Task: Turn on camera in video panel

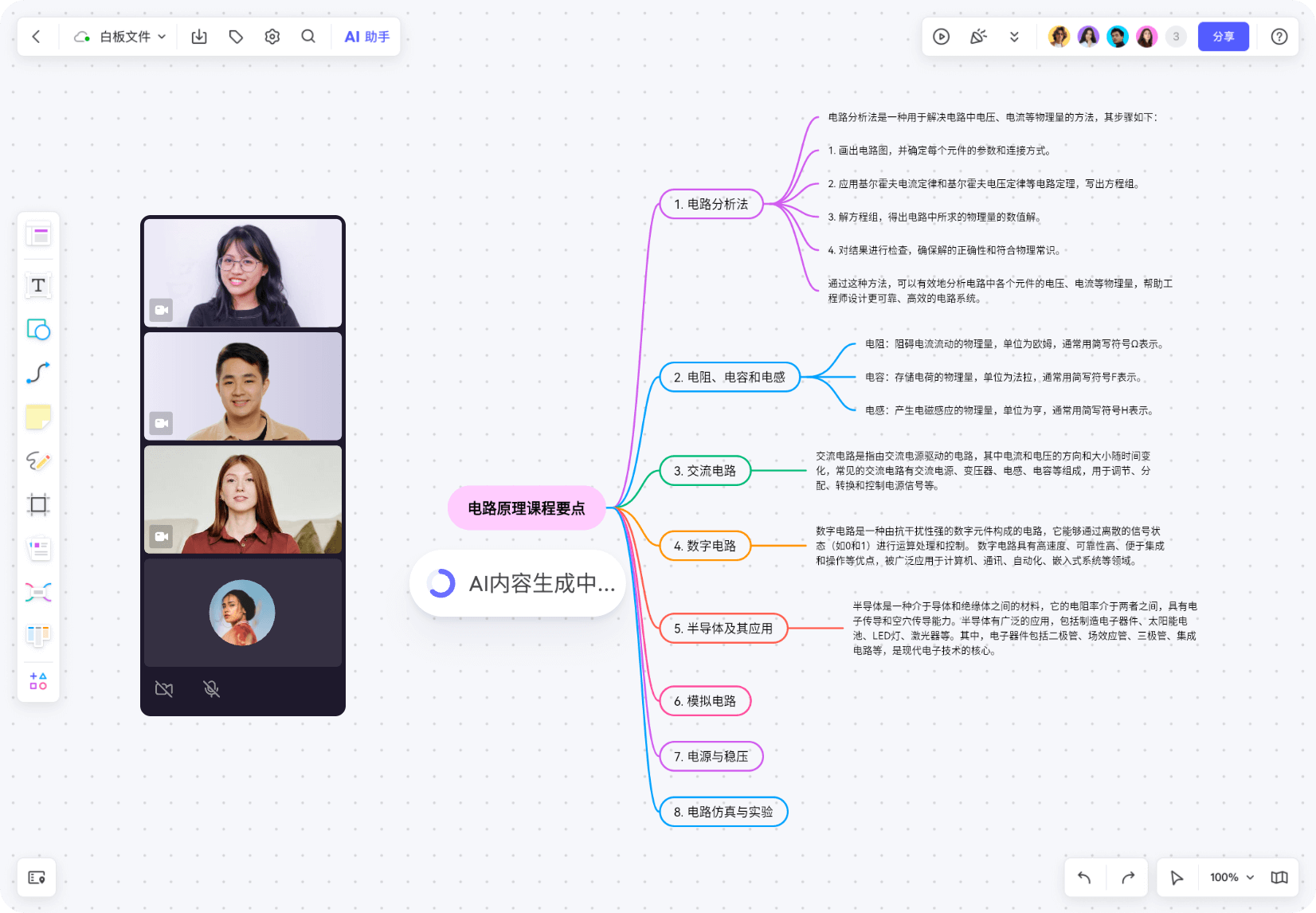Action: (x=163, y=690)
